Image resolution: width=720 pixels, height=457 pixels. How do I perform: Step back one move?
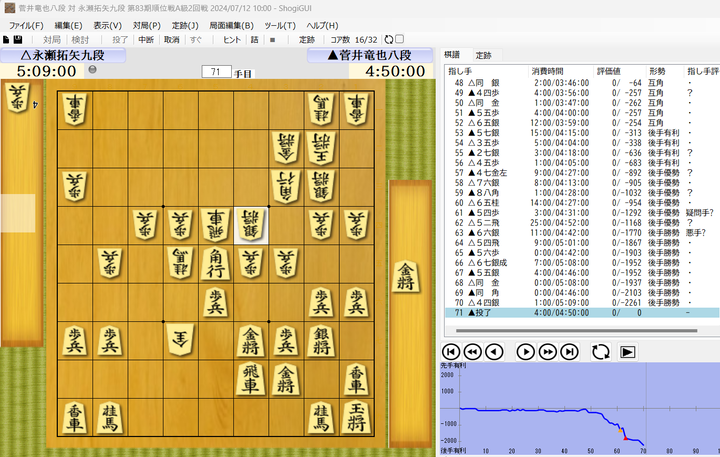(x=494, y=352)
